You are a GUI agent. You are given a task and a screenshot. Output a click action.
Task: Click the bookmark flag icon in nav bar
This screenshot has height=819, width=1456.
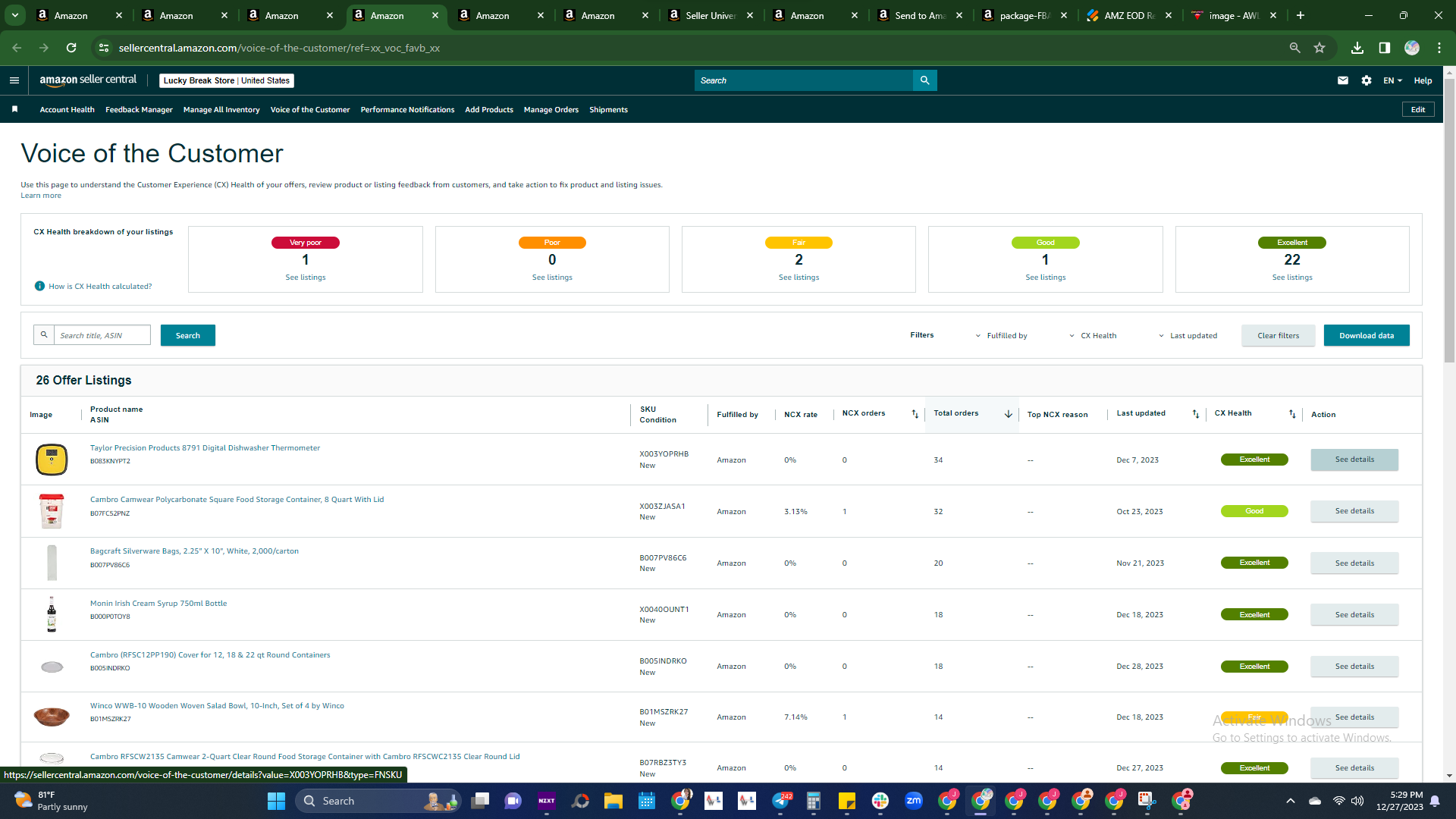point(14,109)
